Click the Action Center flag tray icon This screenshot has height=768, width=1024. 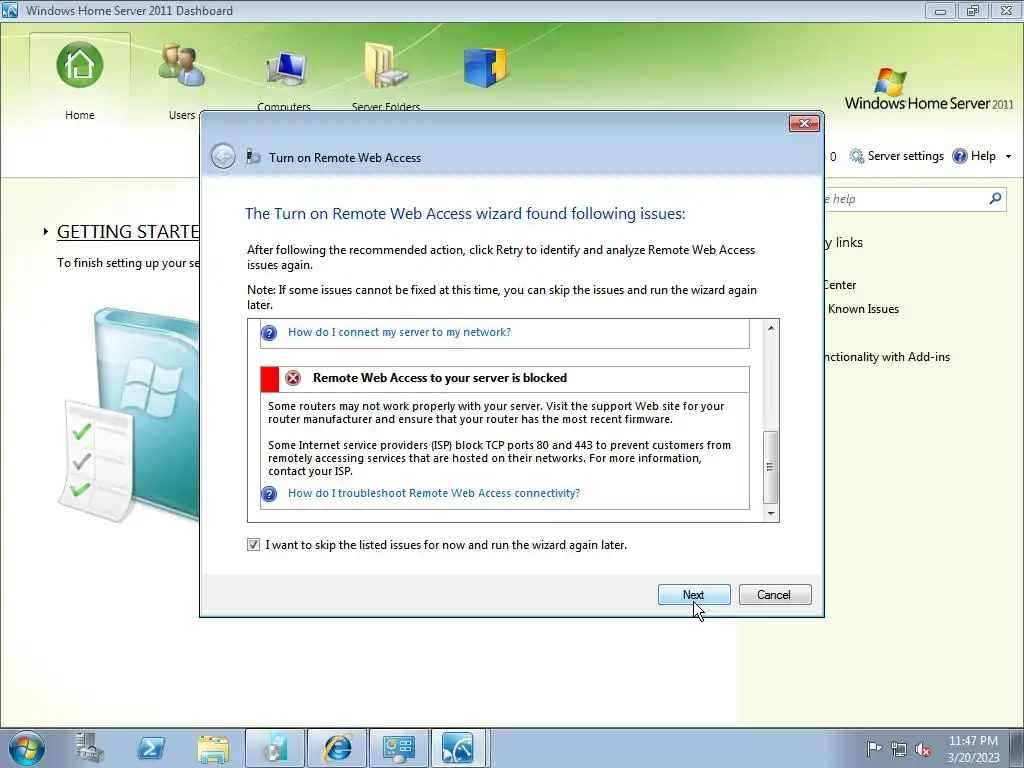point(874,748)
